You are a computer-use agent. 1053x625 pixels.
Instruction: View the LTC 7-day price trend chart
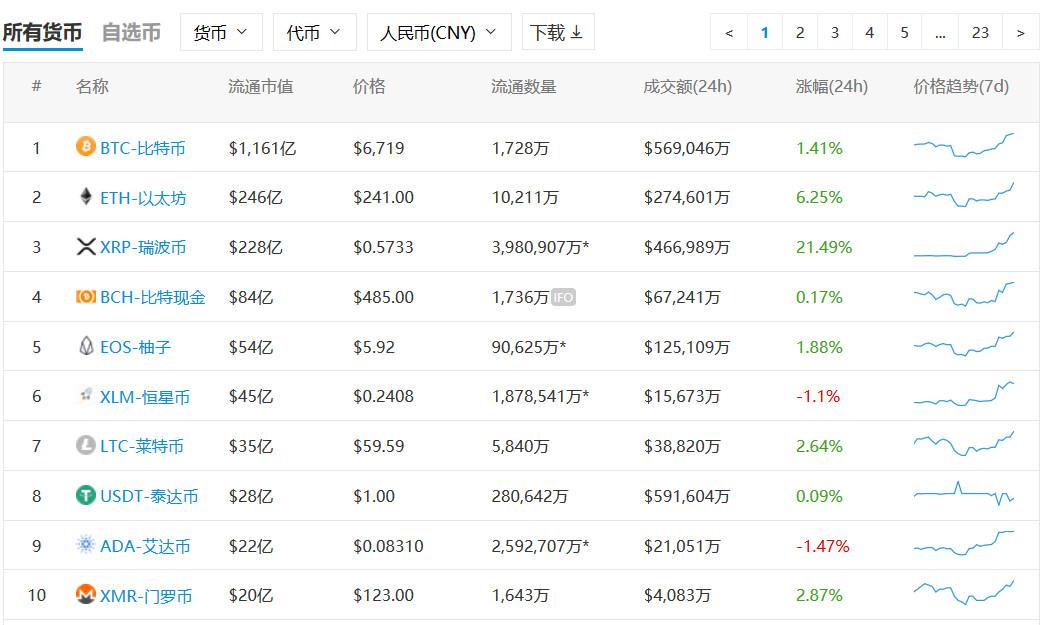click(x=964, y=443)
